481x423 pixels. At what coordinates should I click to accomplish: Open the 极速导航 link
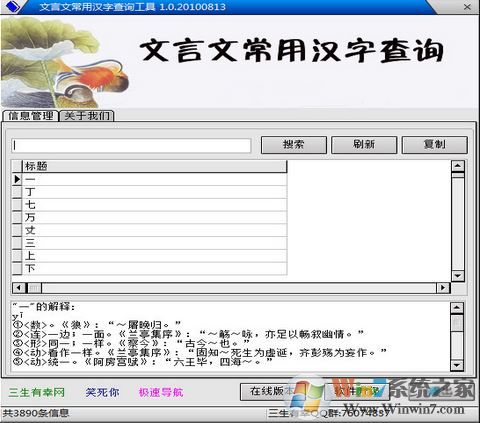click(161, 392)
